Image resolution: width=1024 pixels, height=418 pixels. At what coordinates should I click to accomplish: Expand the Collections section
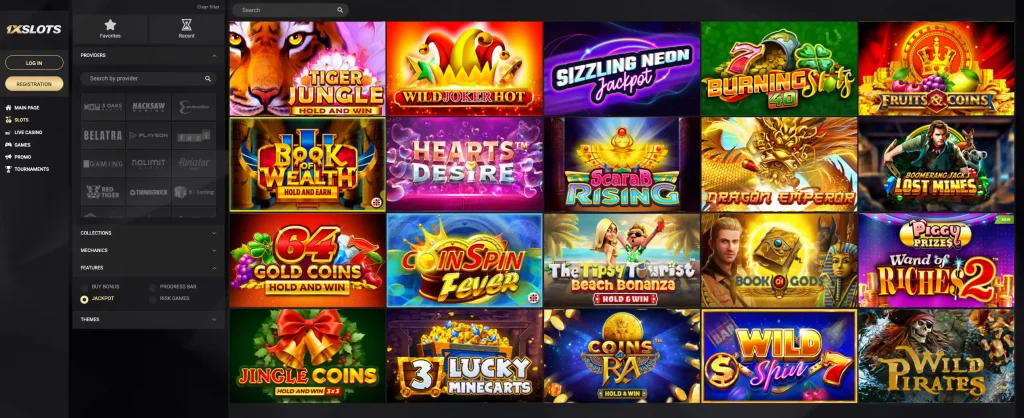(x=148, y=233)
